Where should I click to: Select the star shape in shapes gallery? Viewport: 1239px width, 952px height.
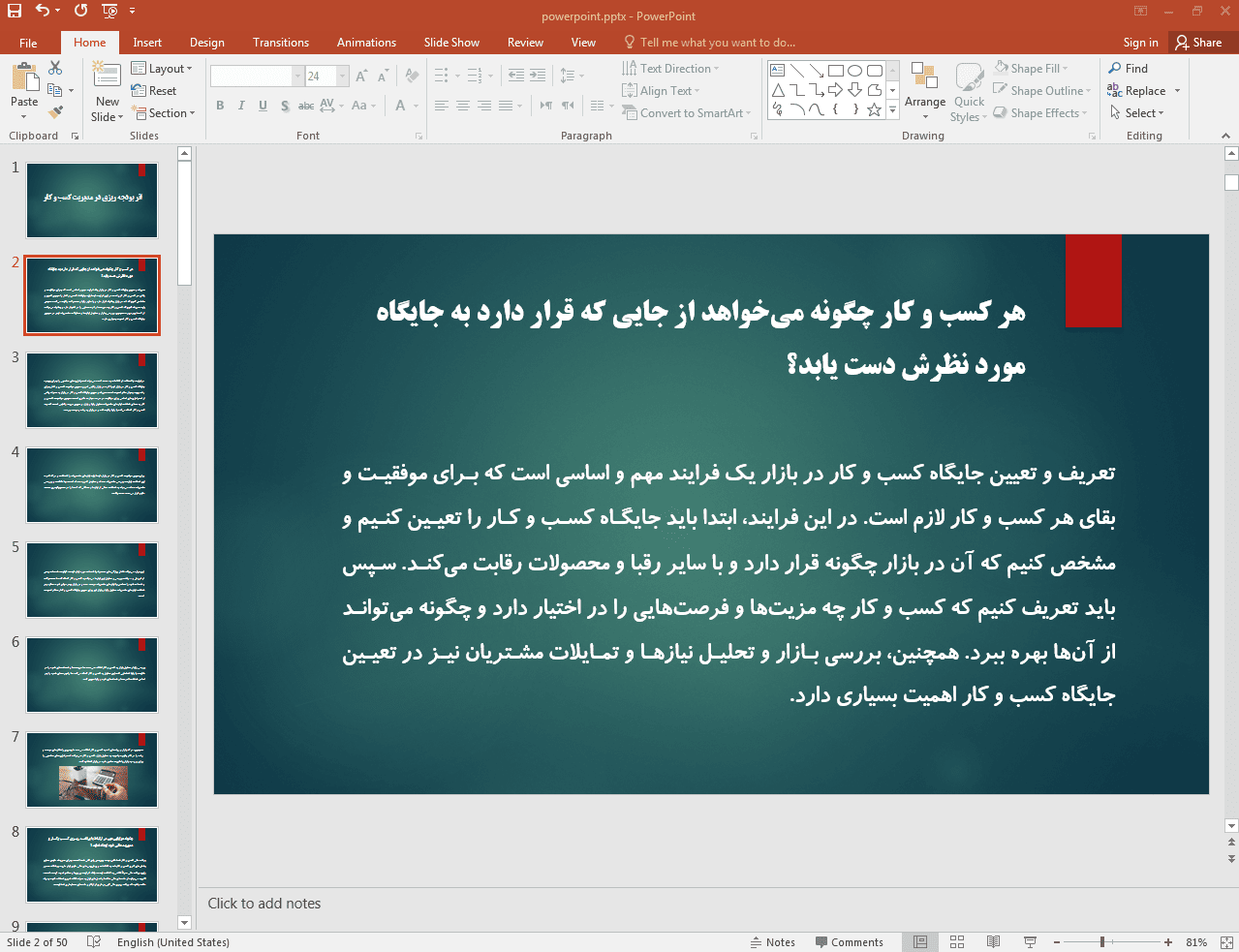[x=874, y=109]
